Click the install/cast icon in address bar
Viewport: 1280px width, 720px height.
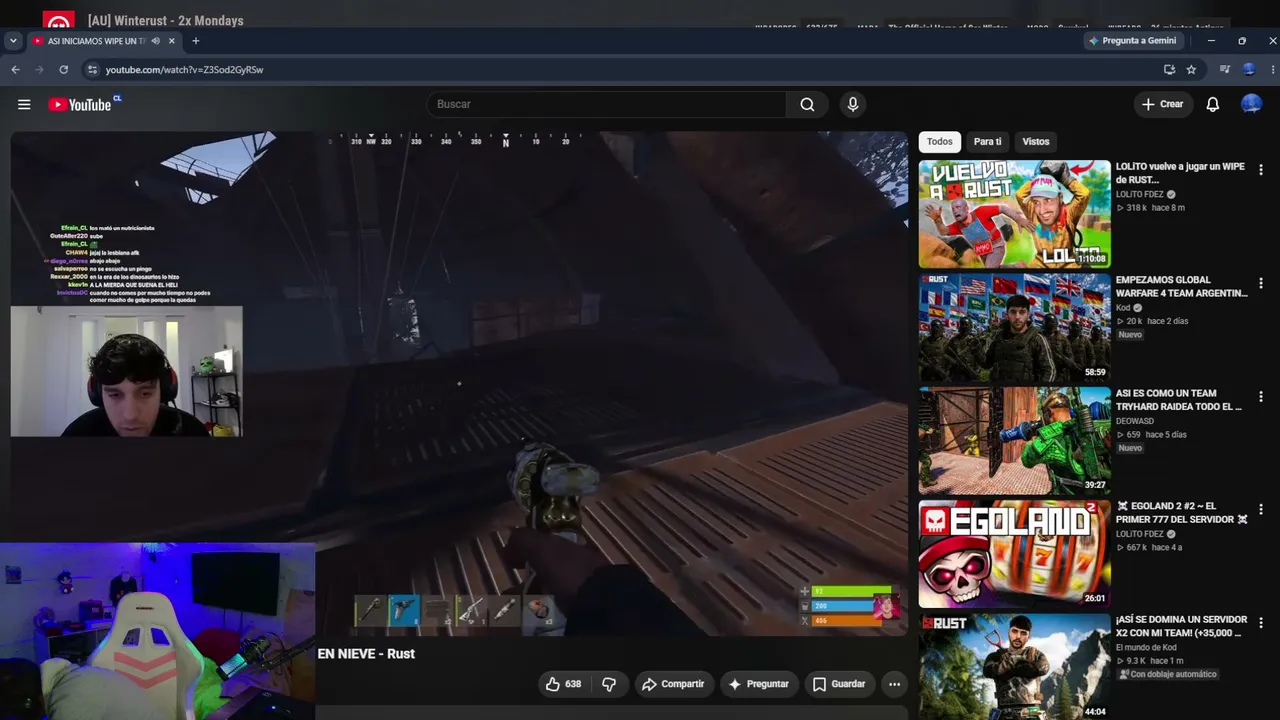[x=1169, y=69]
